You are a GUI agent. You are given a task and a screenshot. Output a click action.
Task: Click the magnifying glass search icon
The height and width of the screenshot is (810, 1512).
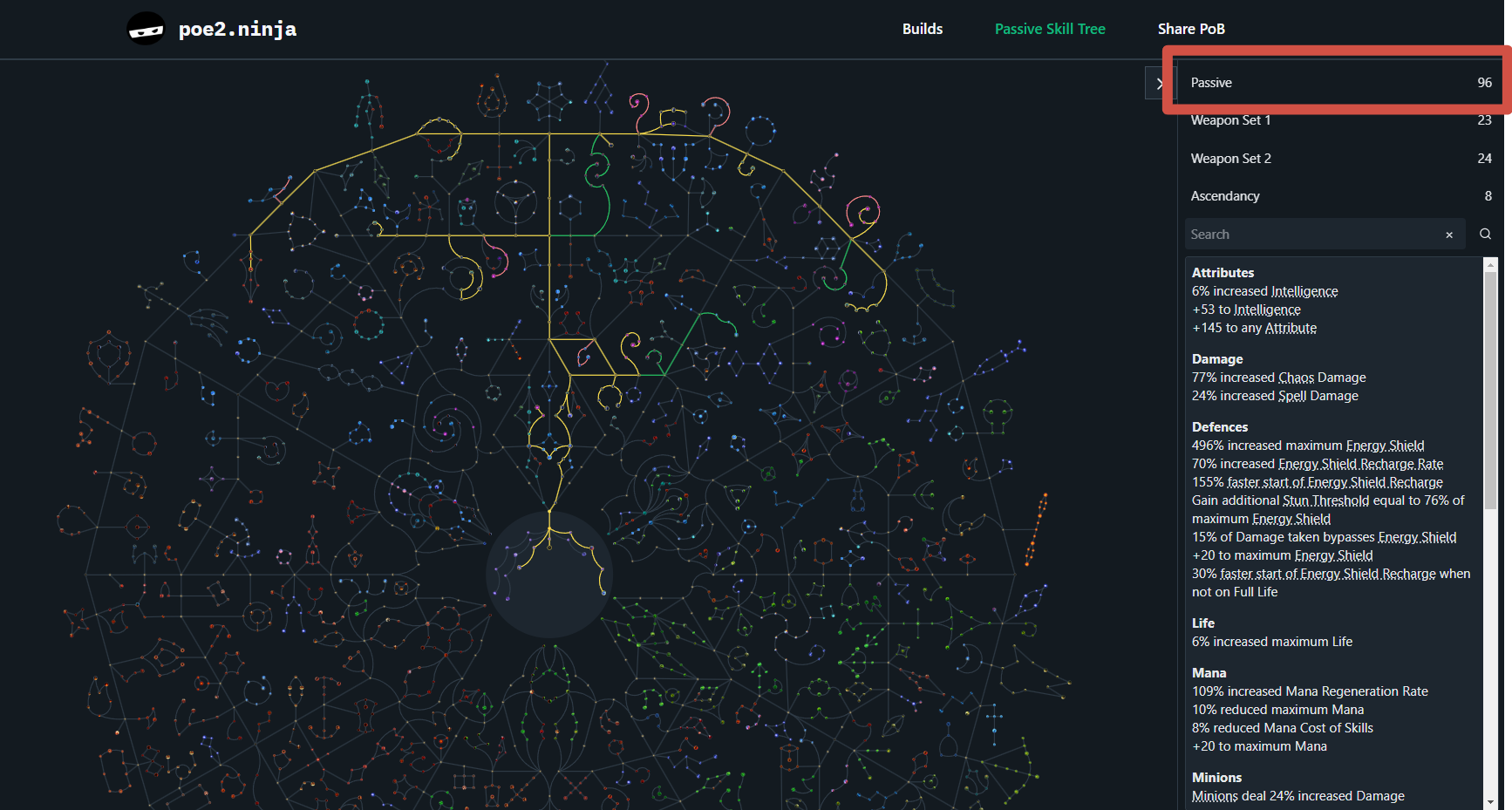click(x=1485, y=234)
